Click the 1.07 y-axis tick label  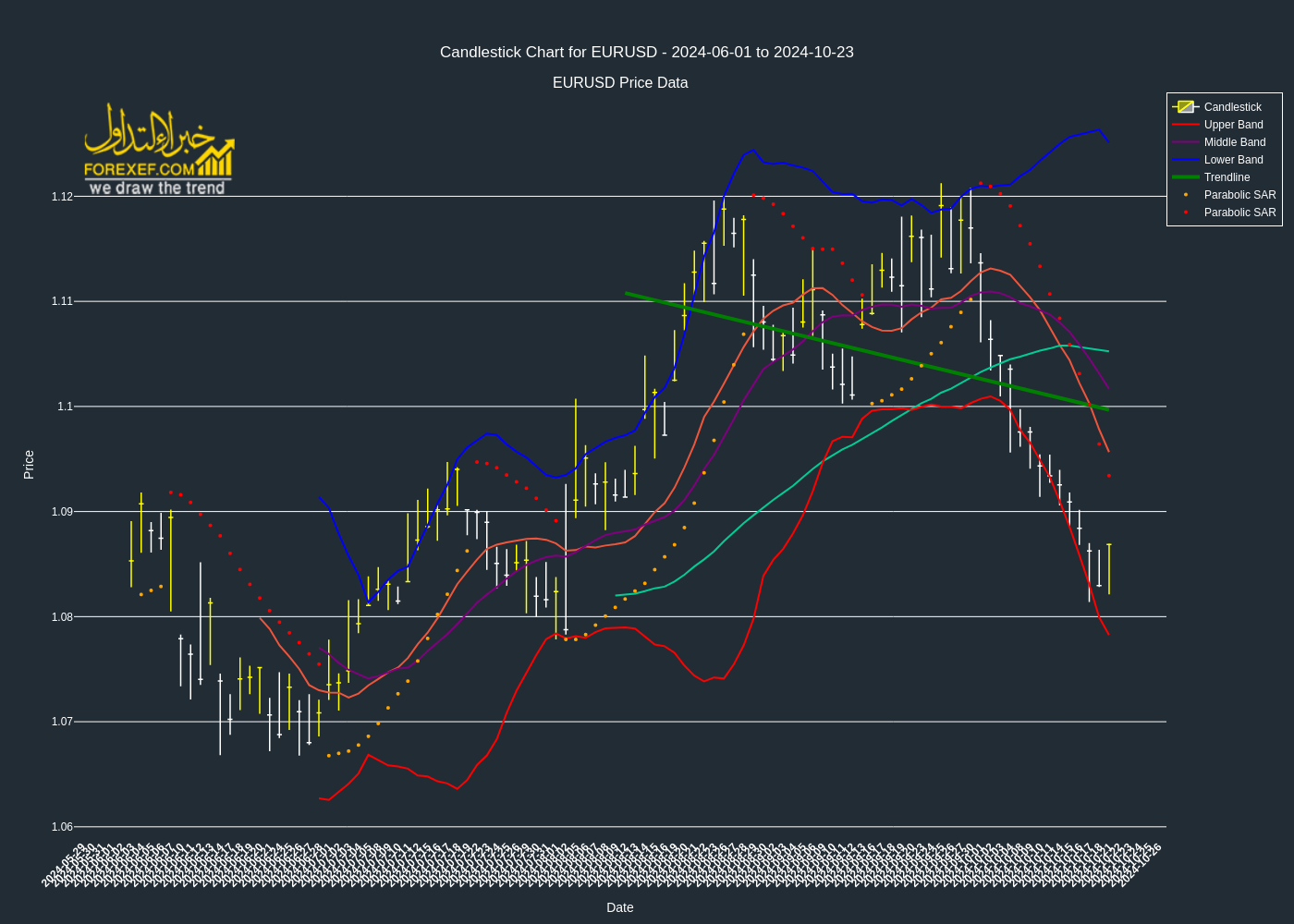coord(62,722)
